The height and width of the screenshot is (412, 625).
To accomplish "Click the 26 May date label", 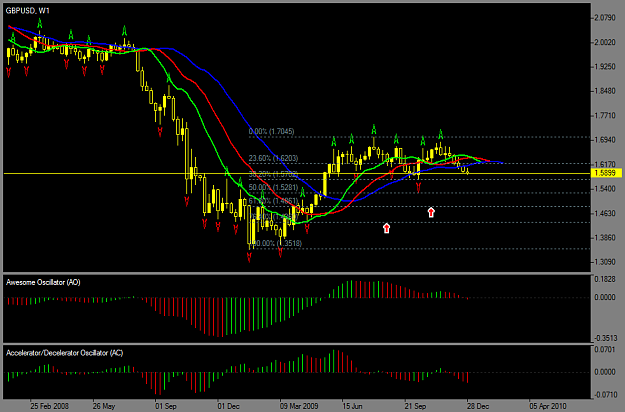I will [104, 406].
